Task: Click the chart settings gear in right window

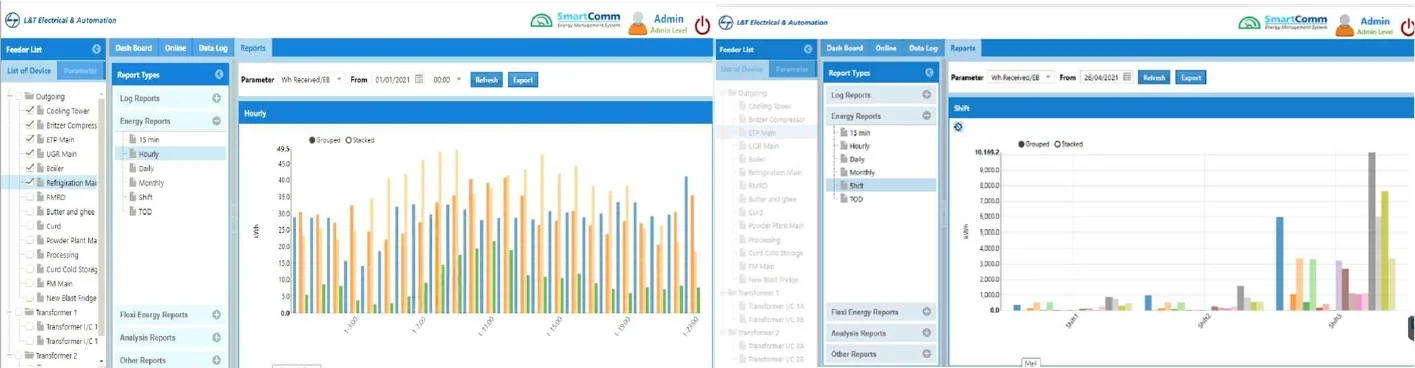Action: click(x=958, y=126)
